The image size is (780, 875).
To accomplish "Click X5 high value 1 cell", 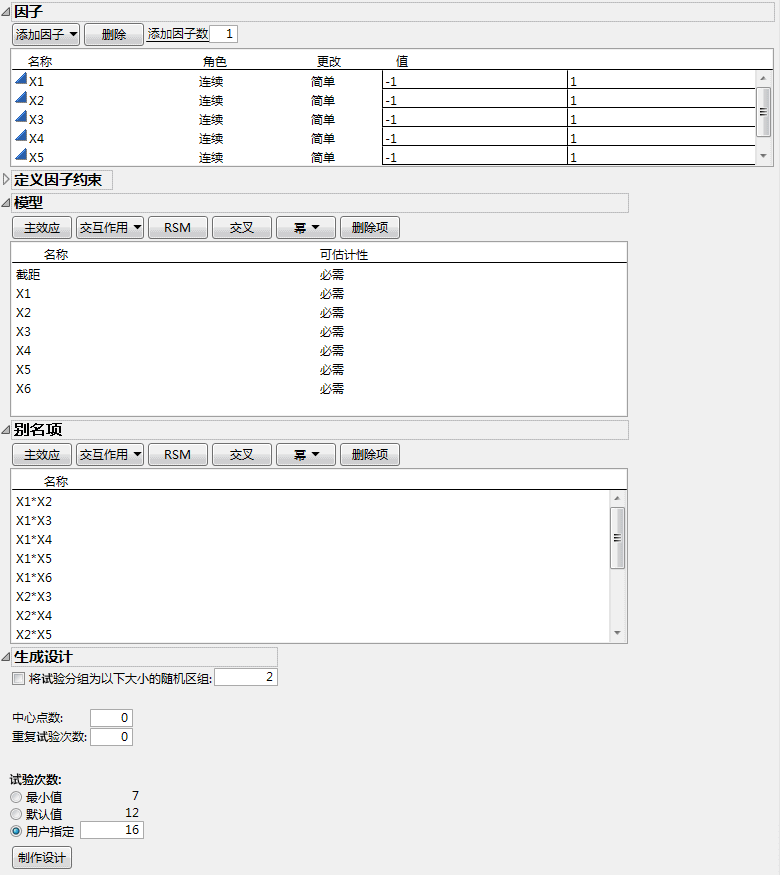I will tap(662, 157).
